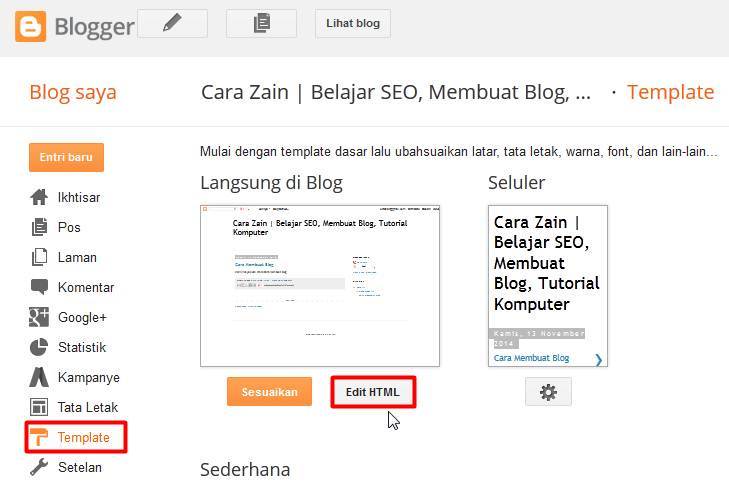Screen dimensions: 729x490
Task: Click the blog title Cara Zain heading
Action: 396,92
